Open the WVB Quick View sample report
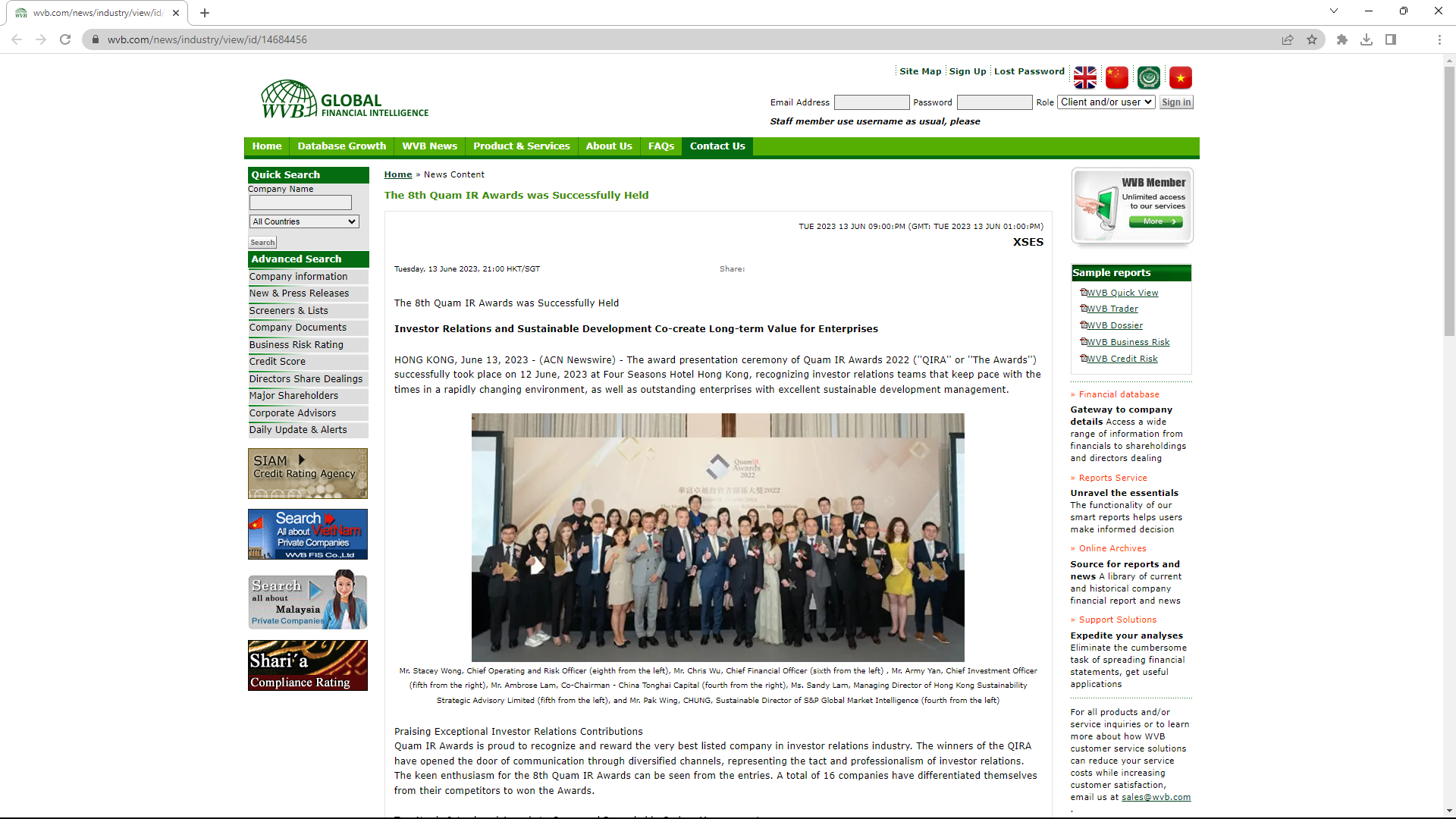Image resolution: width=1456 pixels, height=819 pixels. pos(1122,293)
